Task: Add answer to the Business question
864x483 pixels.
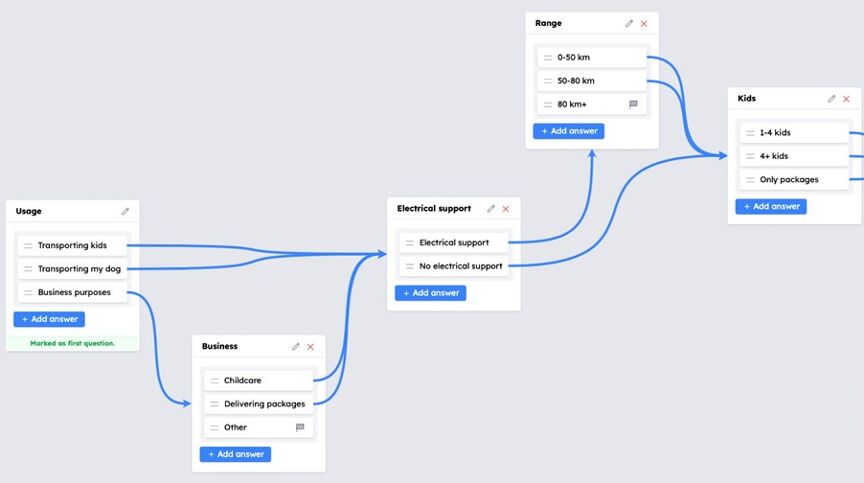Action: 235,454
